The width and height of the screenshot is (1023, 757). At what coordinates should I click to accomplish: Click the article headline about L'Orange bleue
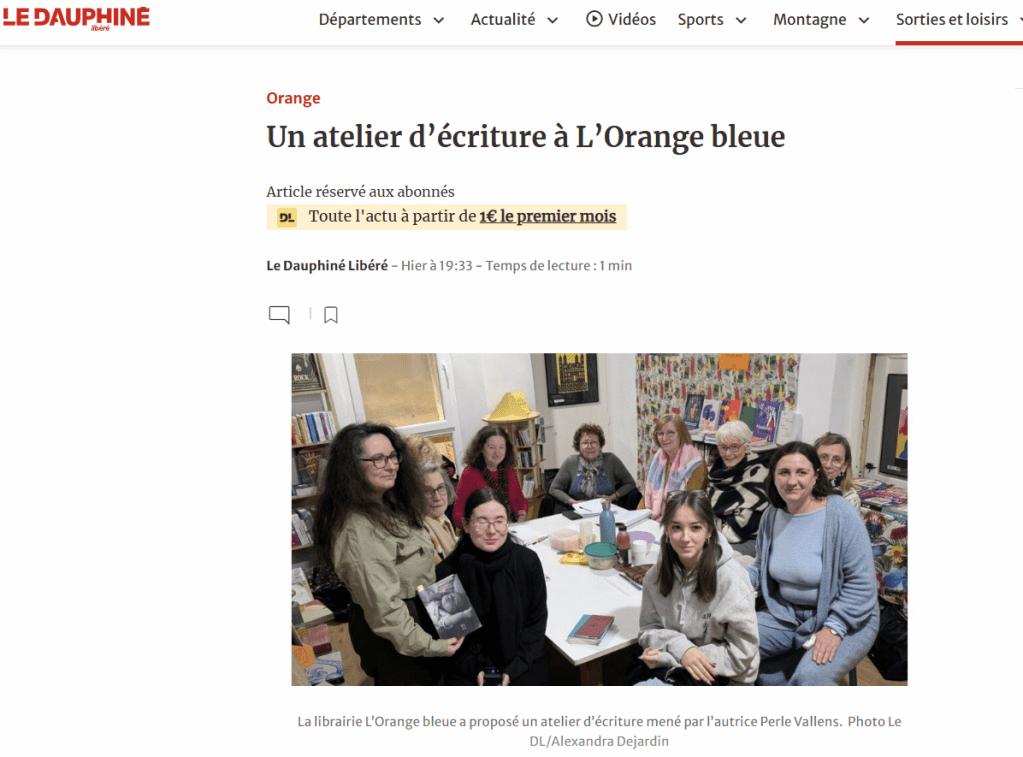click(526, 138)
